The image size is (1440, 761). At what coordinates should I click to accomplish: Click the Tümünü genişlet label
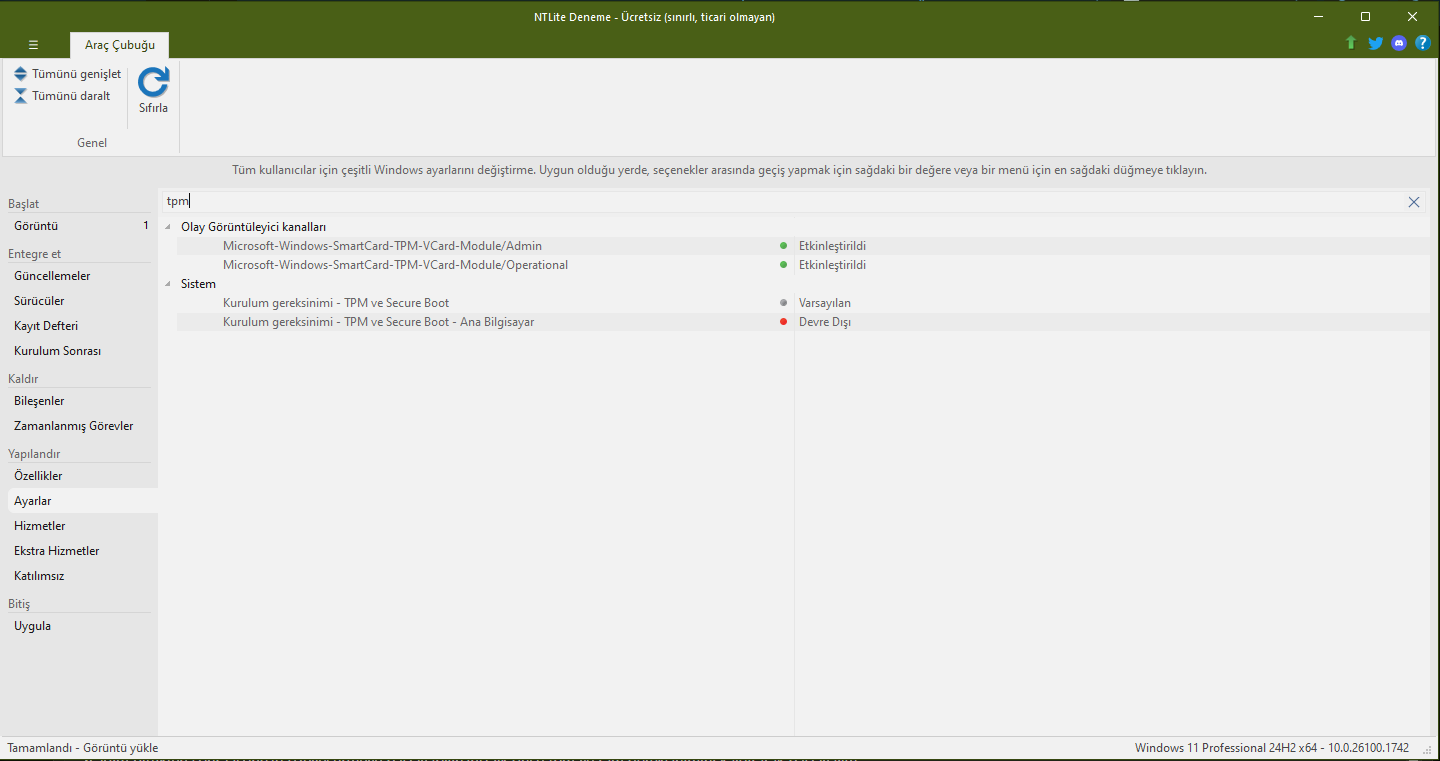pos(76,74)
